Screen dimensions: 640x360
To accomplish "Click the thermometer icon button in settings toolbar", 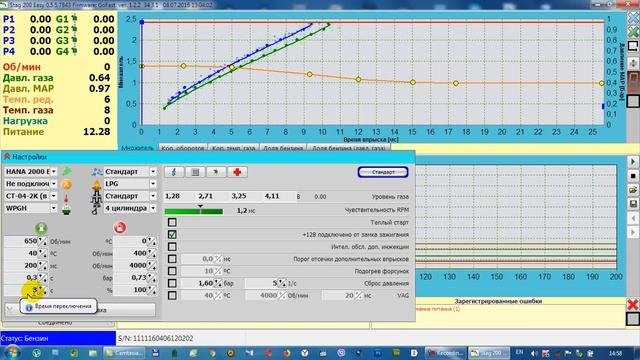I will [174, 172].
